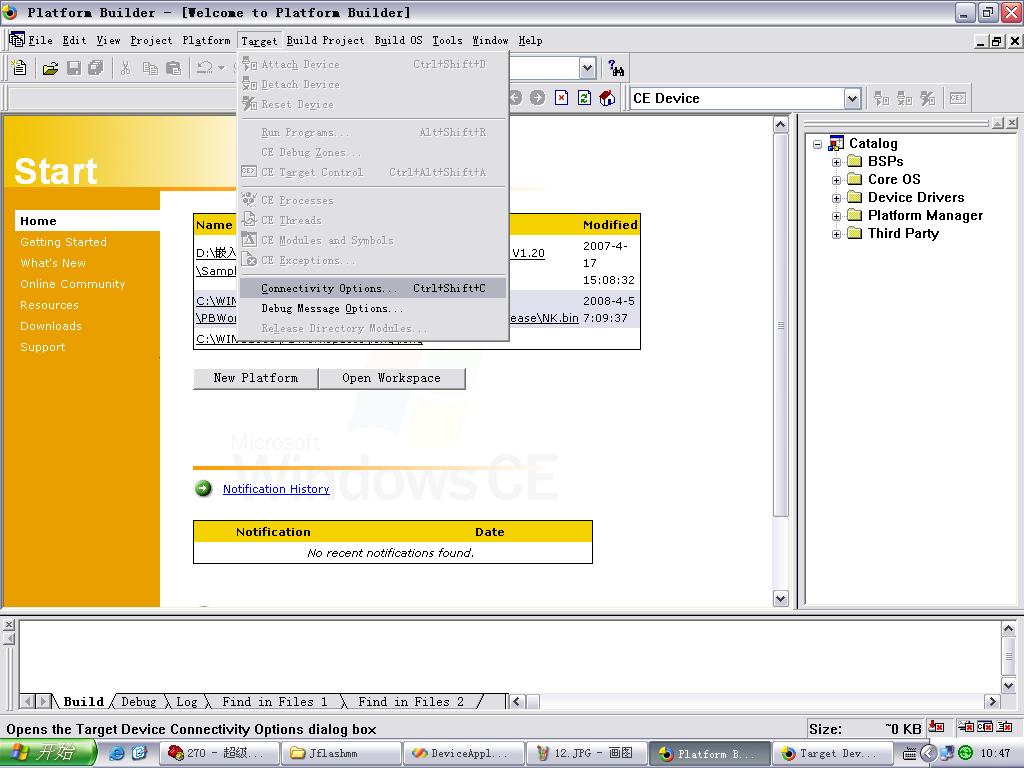Click the Open Workspace button
This screenshot has width=1024, height=768.
tap(392, 378)
